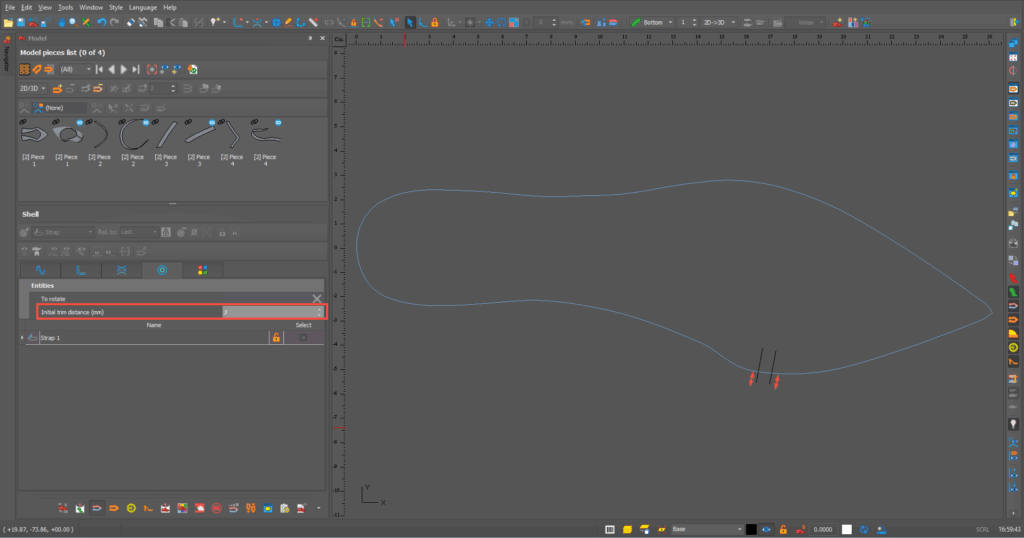Click the 0.0000 value in status bar
Viewport: 1024px width, 538px height.
pos(823,529)
